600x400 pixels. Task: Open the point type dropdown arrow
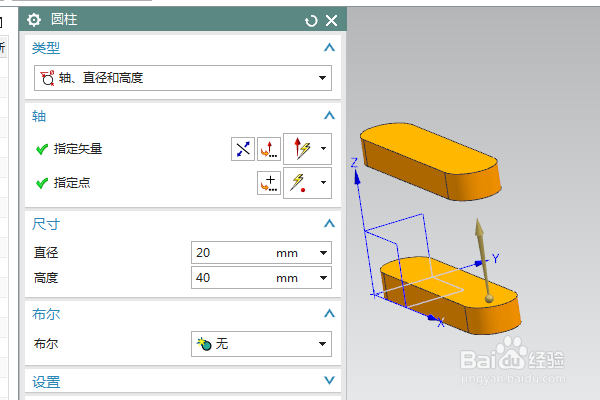tap(324, 183)
